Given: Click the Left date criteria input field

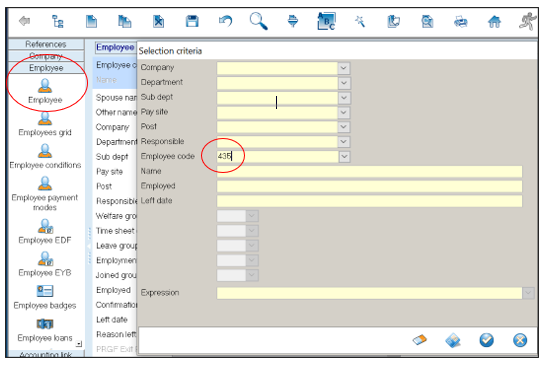Looking at the screenshot, I should pos(369,201).
